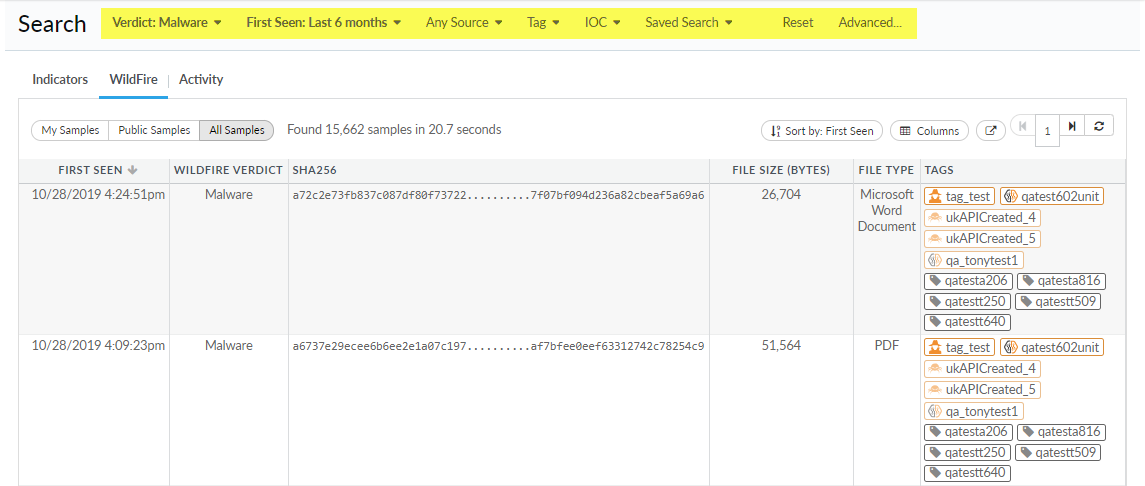Click the tag_test tag in the first row
This screenshot has width=1145, height=486.
(959, 196)
